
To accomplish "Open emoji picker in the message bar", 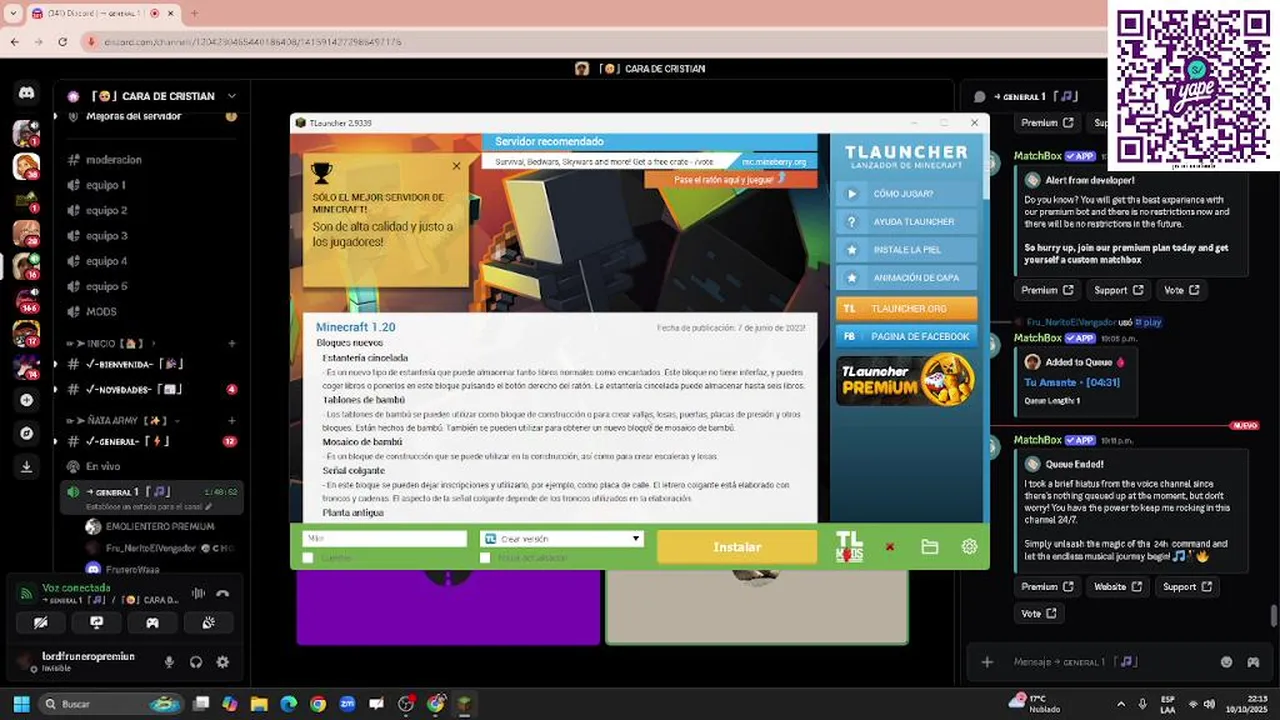I will (x=1227, y=662).
